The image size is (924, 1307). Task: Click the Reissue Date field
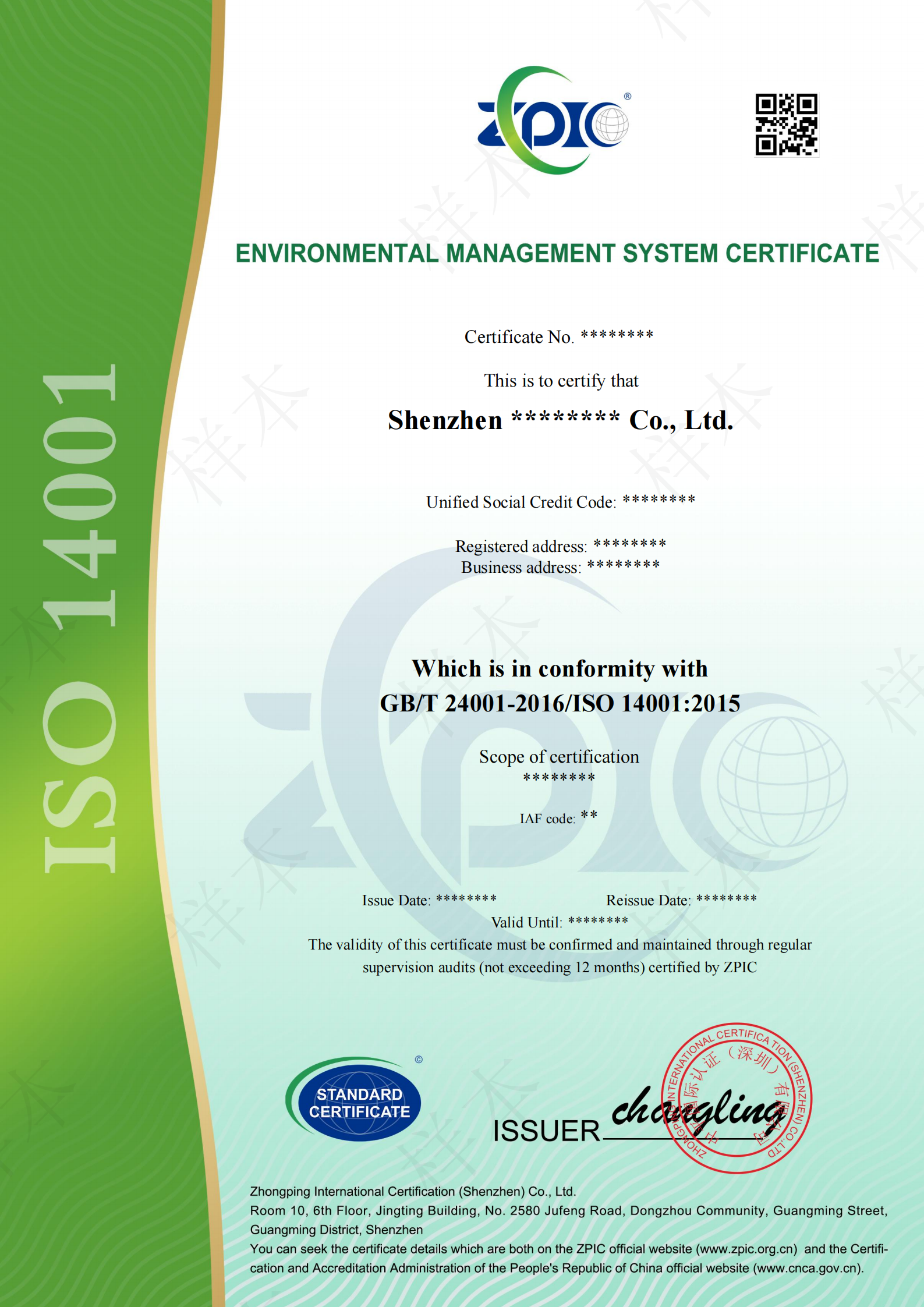681,900
